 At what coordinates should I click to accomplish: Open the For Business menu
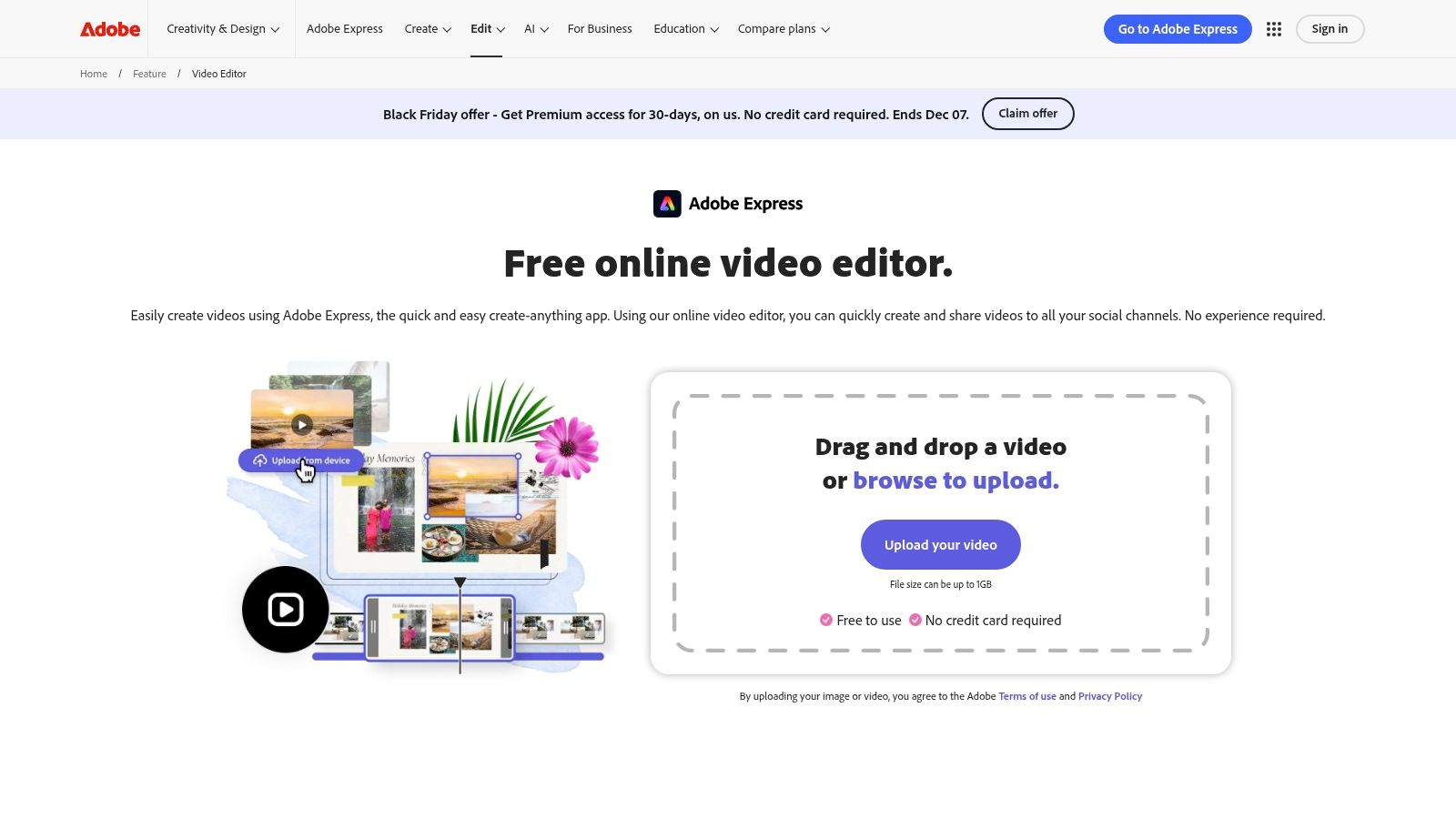600,28
